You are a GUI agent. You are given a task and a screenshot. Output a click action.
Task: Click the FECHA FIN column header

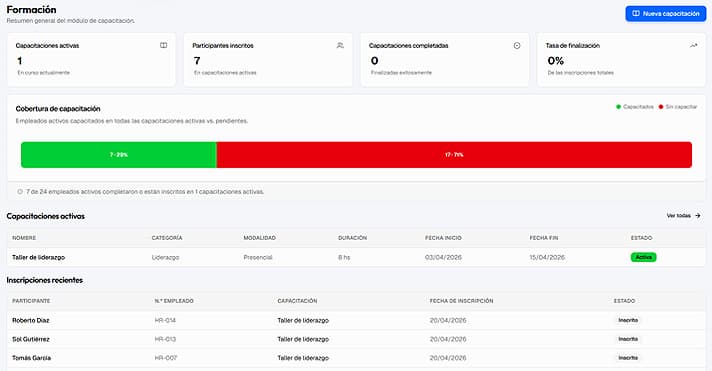pos(544,238)
